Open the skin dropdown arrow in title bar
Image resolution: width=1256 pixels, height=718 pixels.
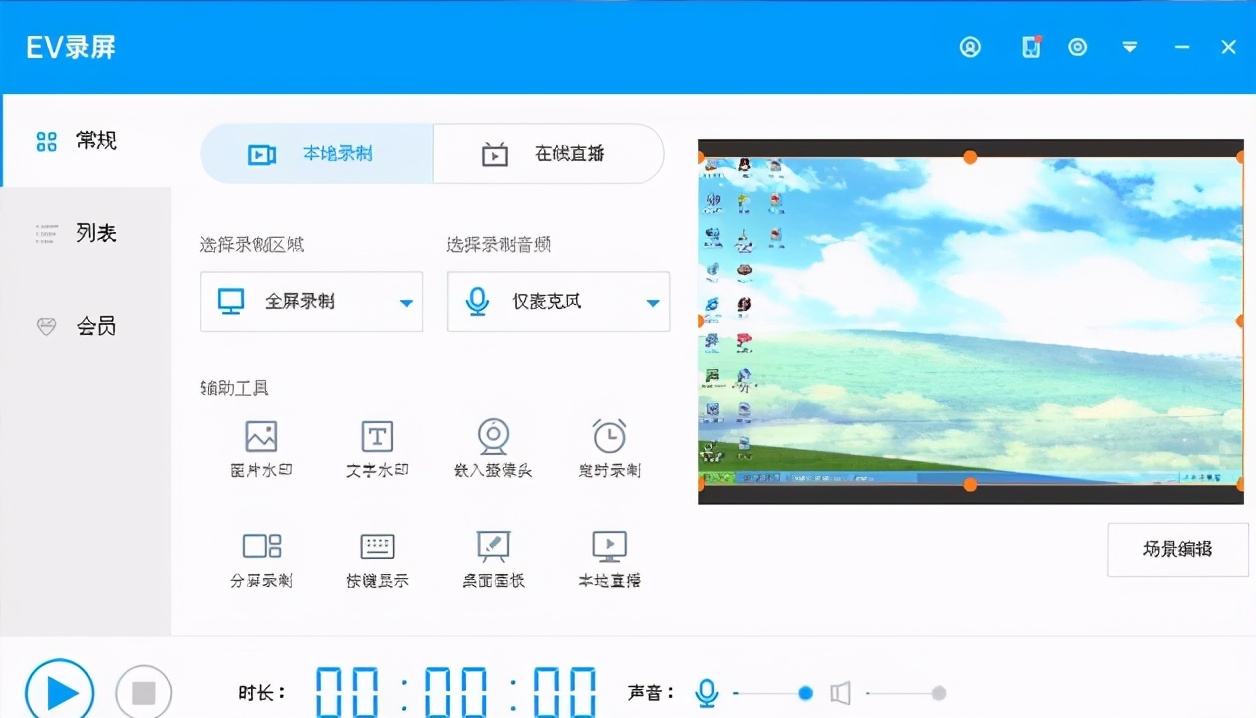tap(1129, 47)
